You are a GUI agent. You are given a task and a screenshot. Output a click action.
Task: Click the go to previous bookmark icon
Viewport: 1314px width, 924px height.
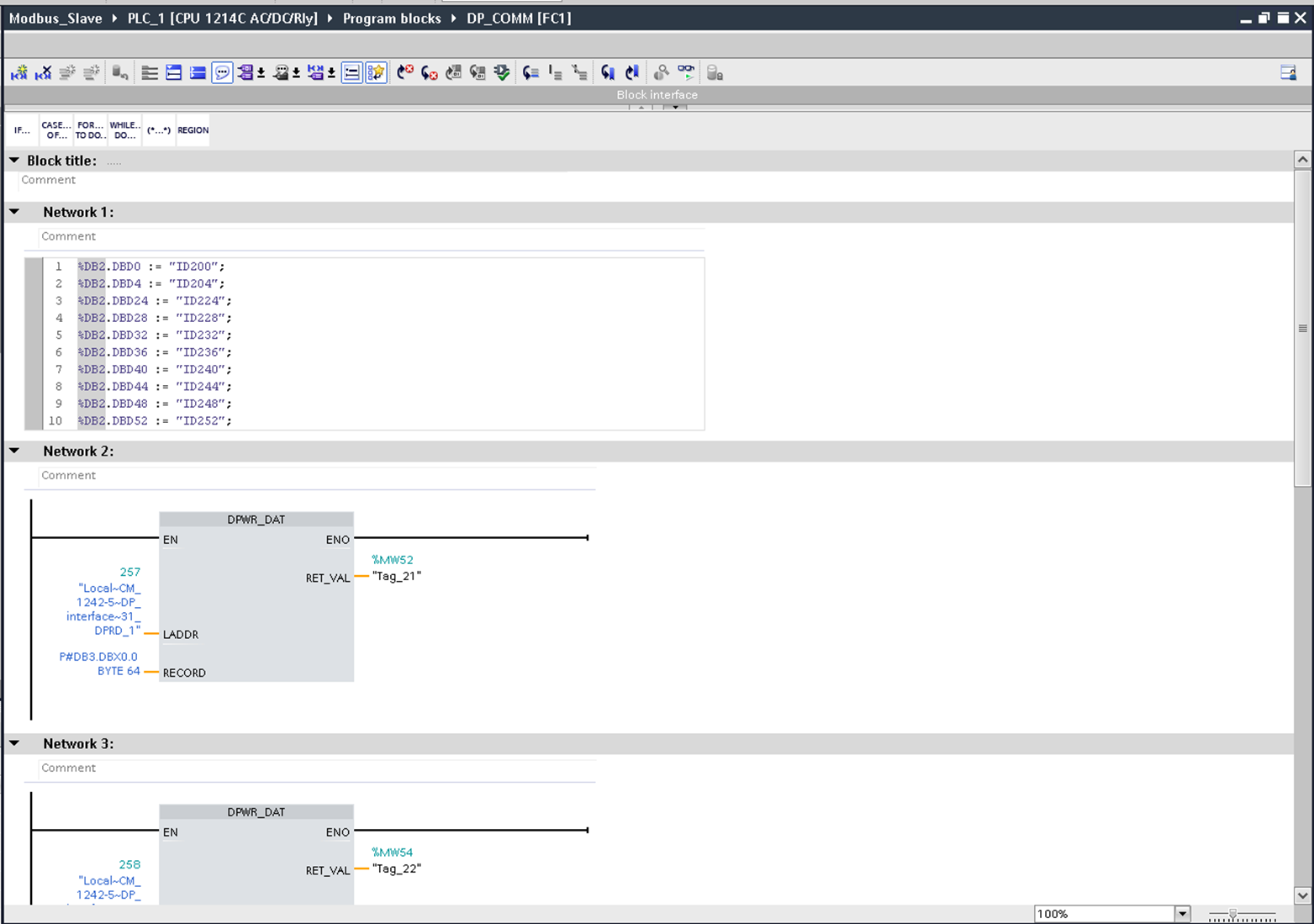(x=632, y=73)
